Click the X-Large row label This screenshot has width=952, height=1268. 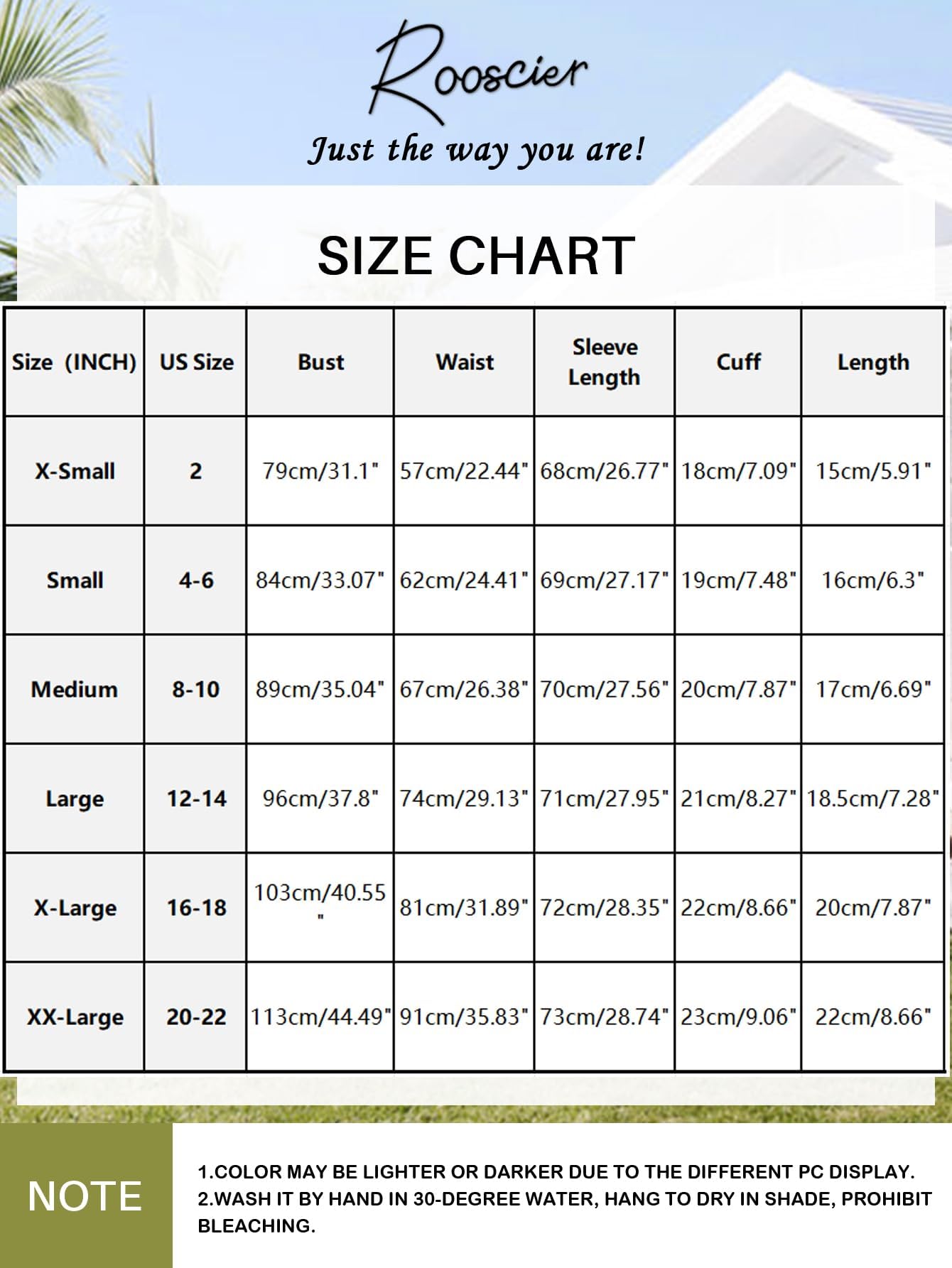tap(75, 908)
